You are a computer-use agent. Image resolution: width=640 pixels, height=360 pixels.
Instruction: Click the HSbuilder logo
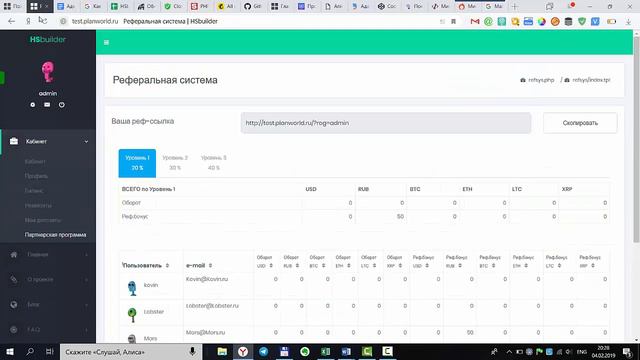click(48, 40)
